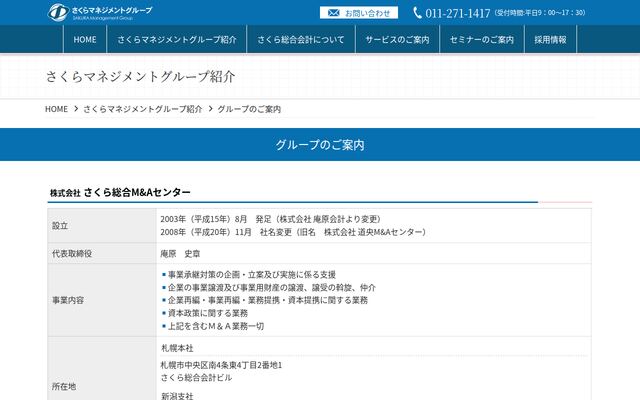Image resolution: width=640 pixels, height=400 pixels.
Task: Click the envelope icon in お問い合わせ button
Action: pyautogui.click(x=333, y=13)
